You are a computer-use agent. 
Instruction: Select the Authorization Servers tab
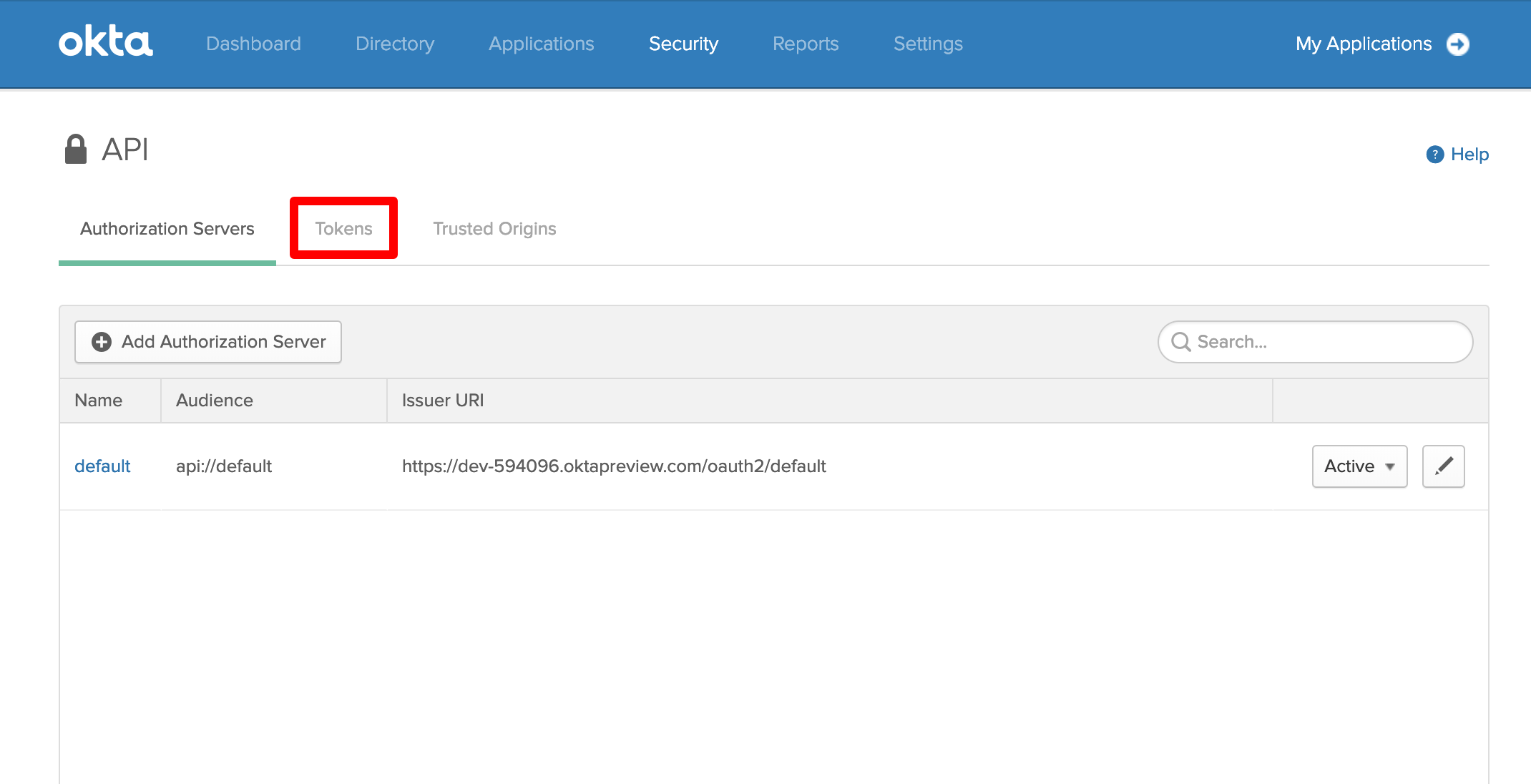pyautogui.click(x=167, y=228)
